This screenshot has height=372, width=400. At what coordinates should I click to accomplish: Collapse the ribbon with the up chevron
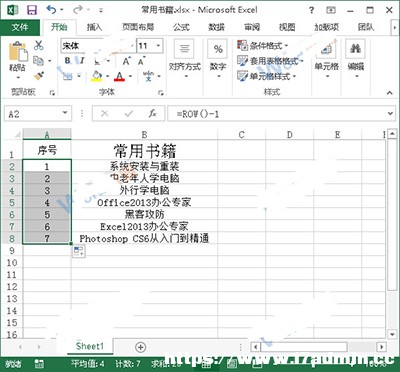(390, 93)
